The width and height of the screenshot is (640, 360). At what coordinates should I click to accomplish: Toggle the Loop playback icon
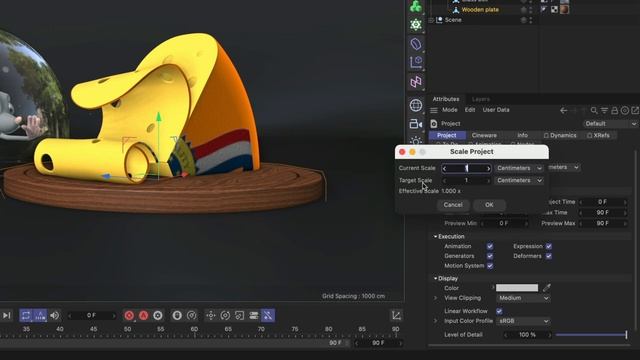pos(26,315)
